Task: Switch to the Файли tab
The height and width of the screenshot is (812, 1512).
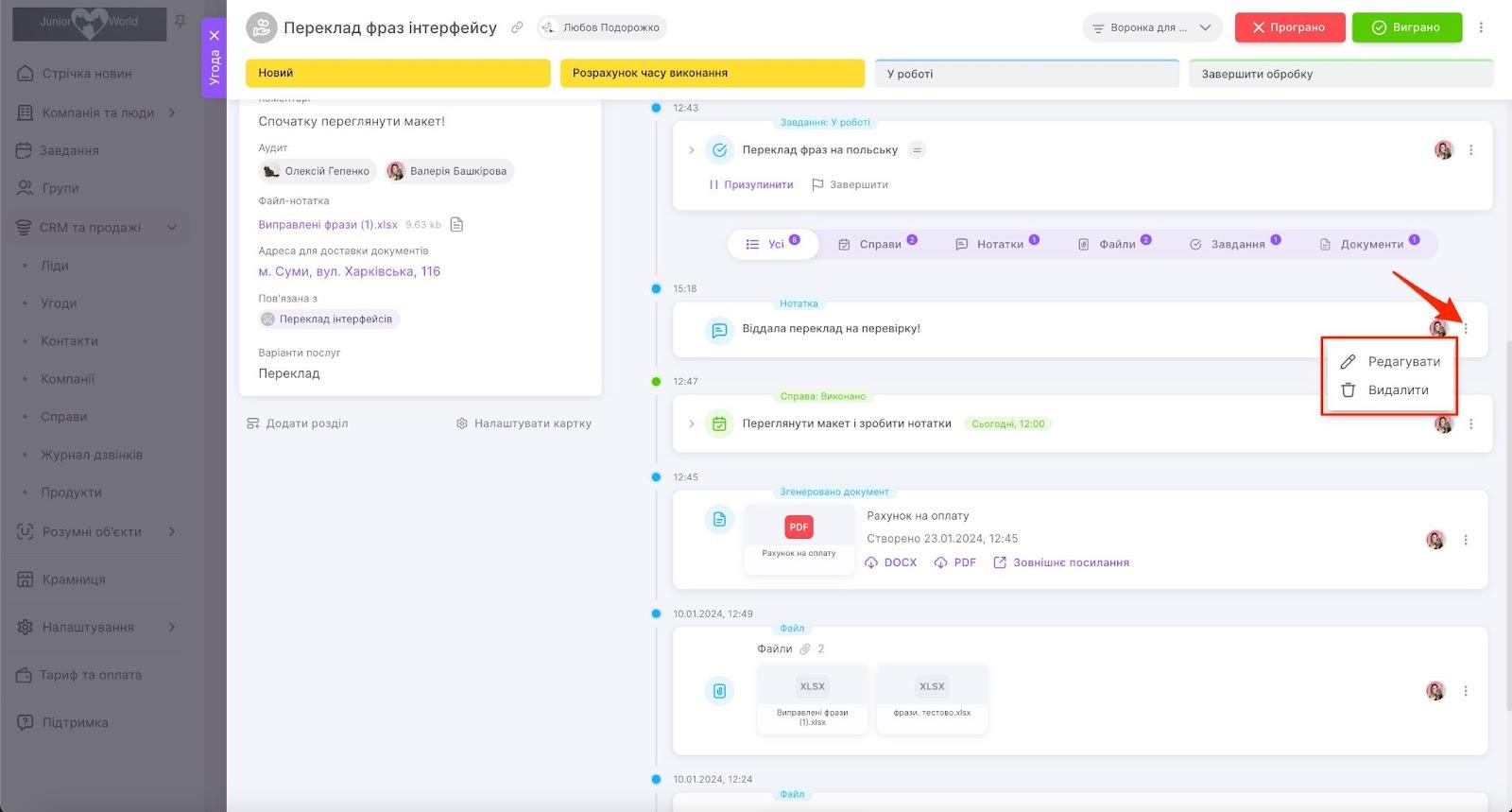Action: (1114, 244)
